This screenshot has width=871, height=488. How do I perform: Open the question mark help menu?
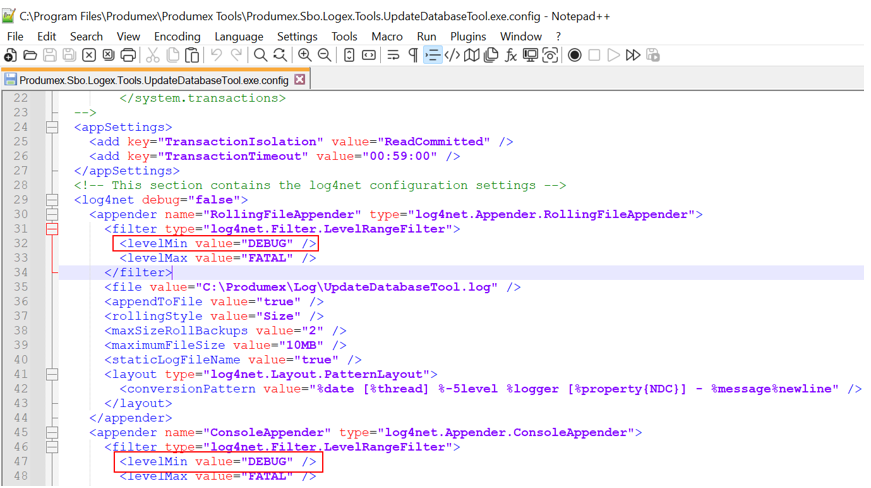pyautogui.click(x=558, y=37)
